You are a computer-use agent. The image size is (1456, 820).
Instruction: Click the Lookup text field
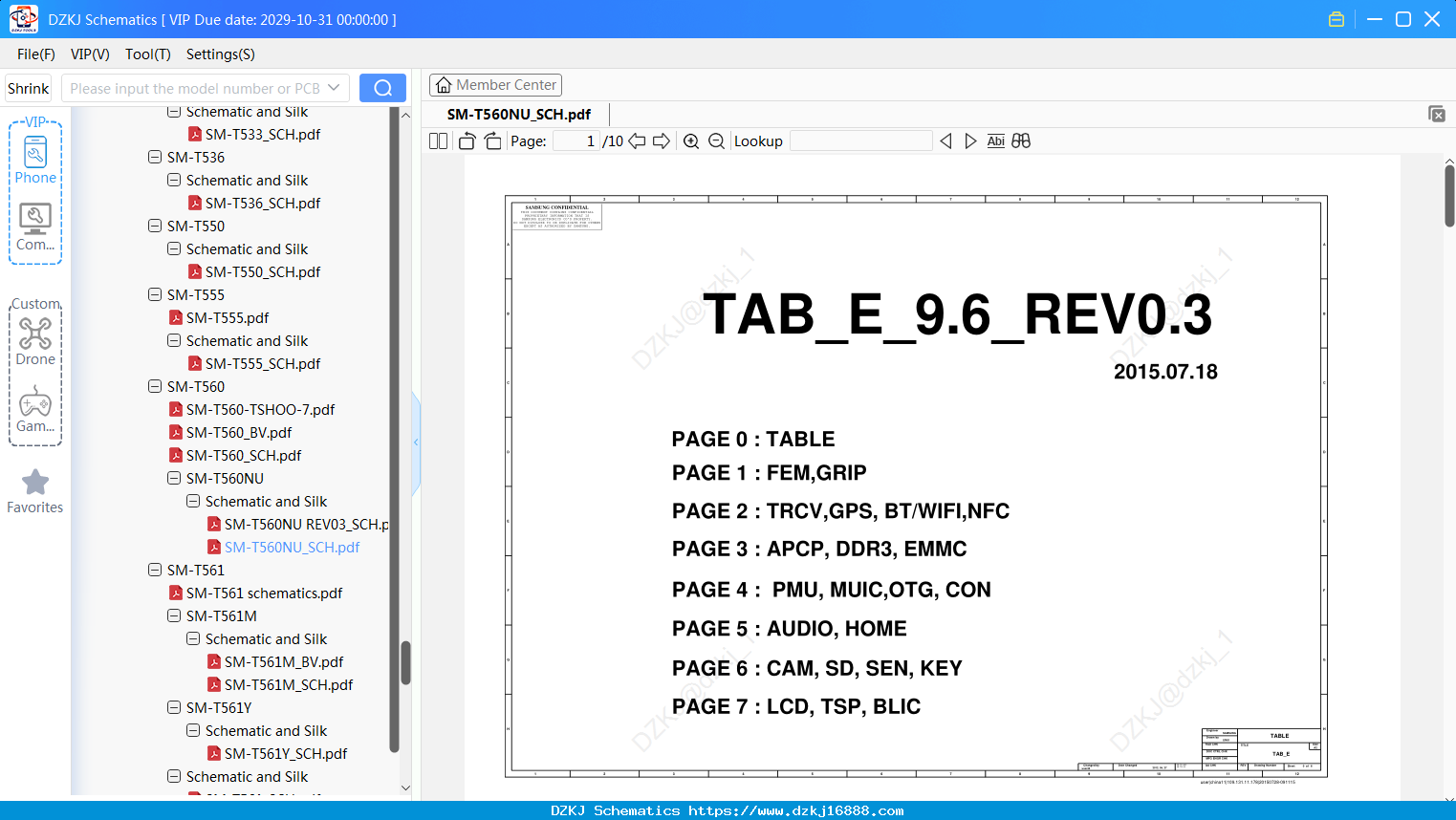860,140
